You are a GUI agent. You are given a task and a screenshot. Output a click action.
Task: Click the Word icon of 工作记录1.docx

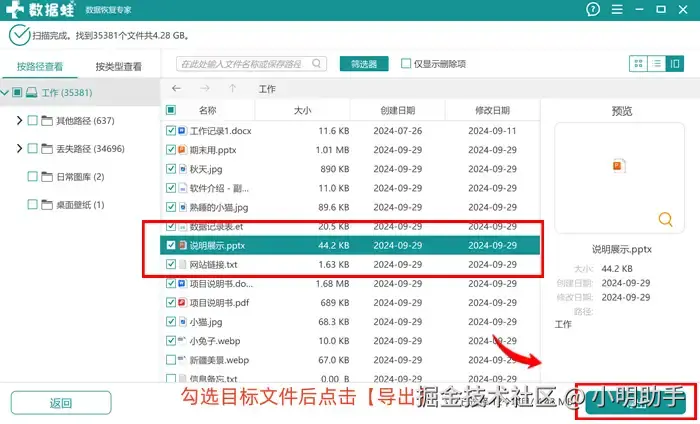pos(182,131)
